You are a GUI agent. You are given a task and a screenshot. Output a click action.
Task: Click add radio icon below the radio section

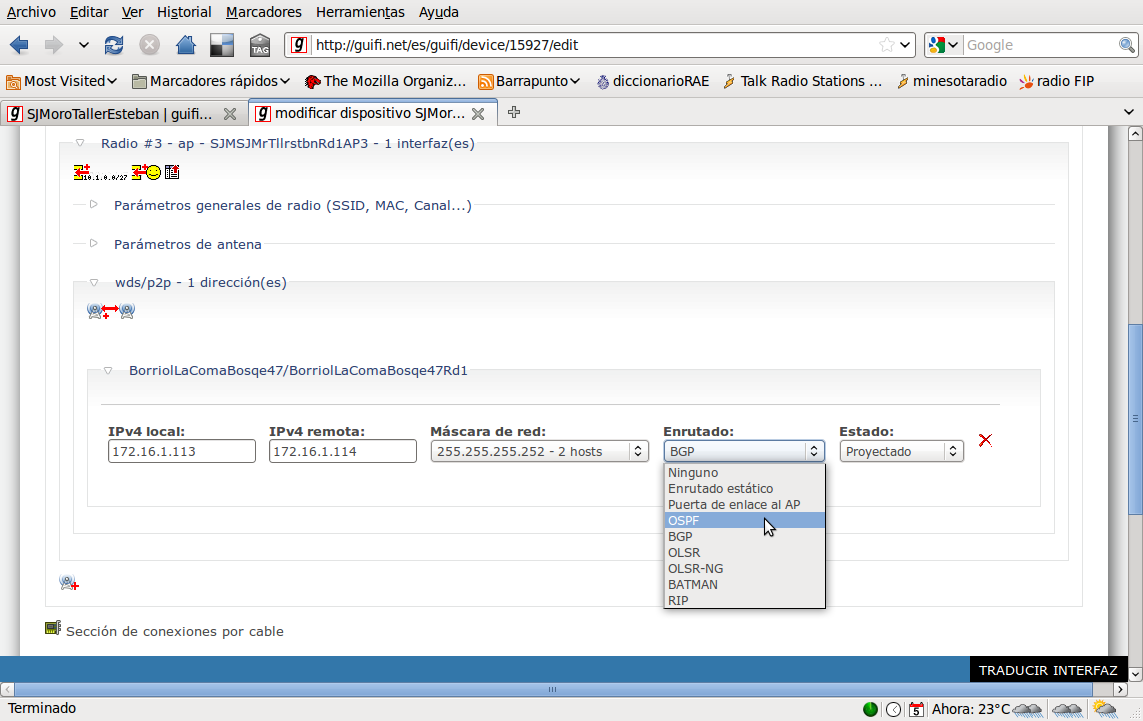69,583
